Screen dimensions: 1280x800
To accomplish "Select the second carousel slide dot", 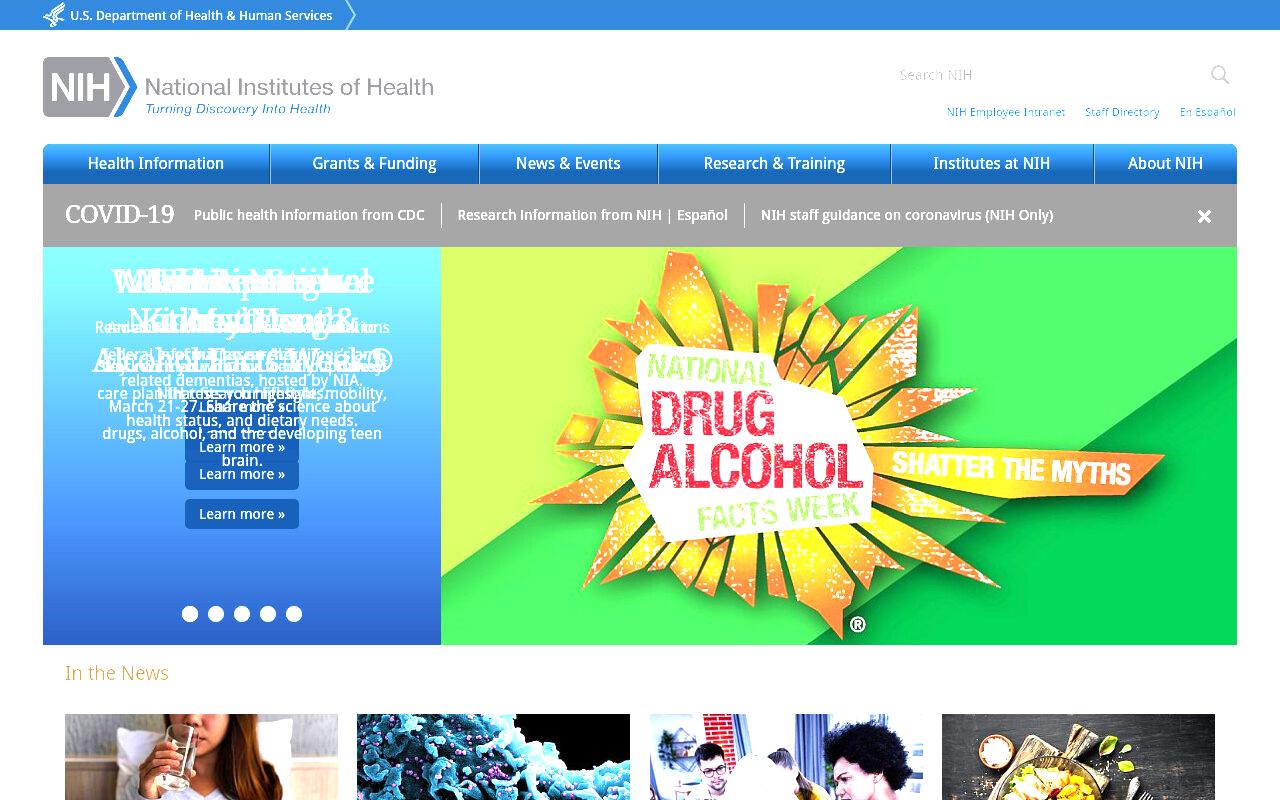I will (x=216, y=614).
